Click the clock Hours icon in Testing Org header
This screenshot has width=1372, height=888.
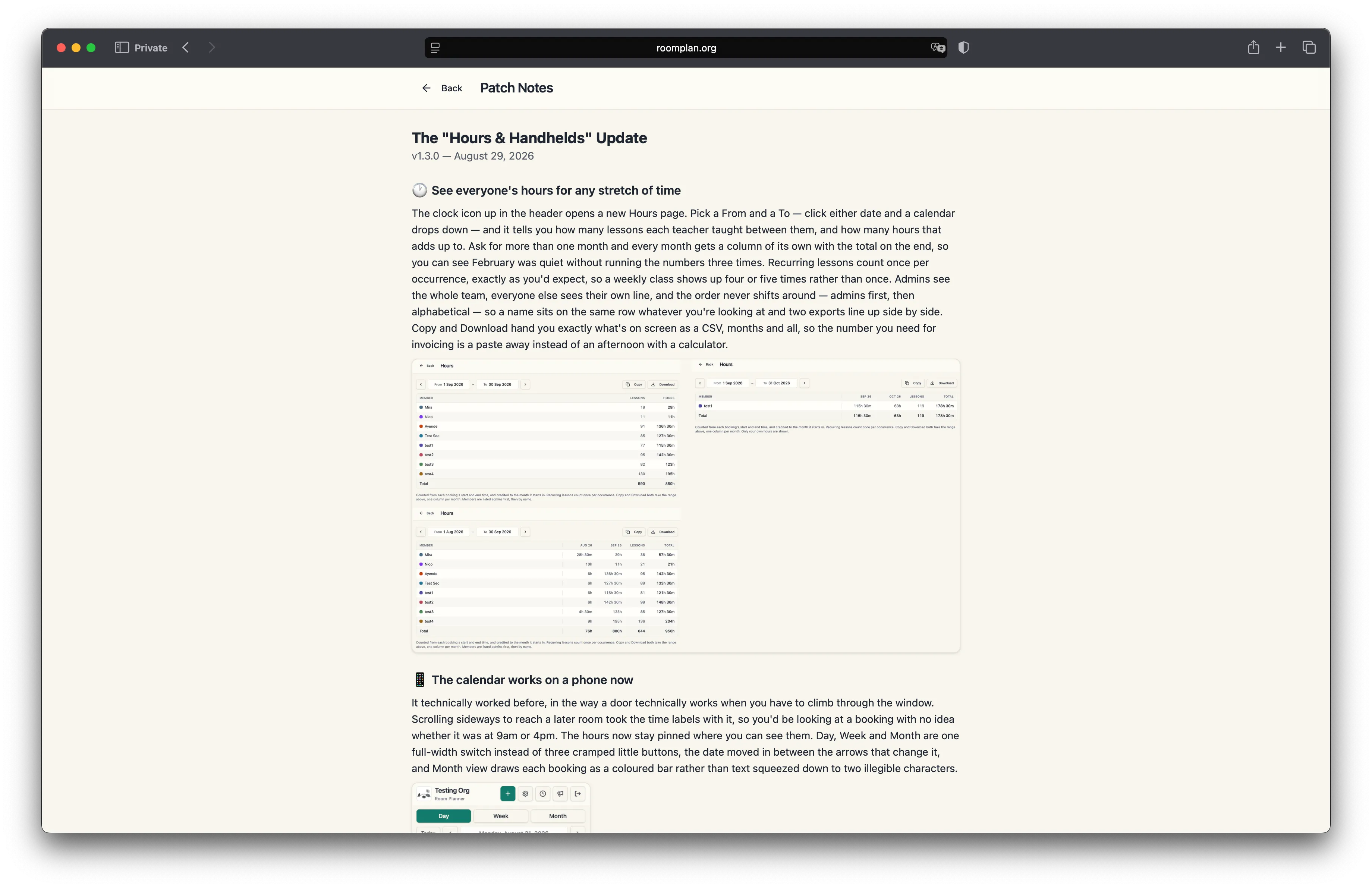tap(542, 793)
